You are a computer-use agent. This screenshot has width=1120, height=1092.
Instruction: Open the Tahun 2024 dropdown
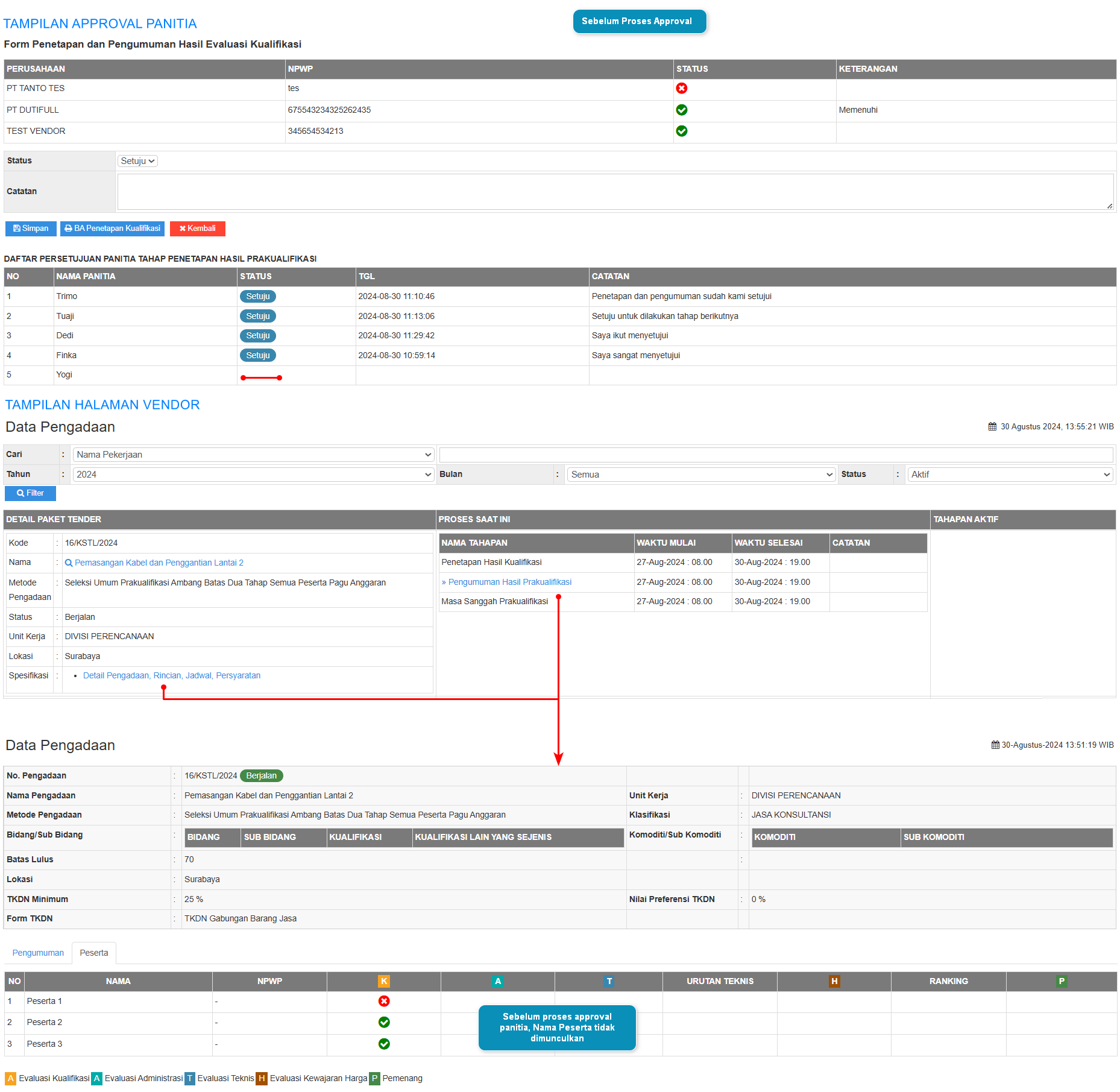click(253, 475)
